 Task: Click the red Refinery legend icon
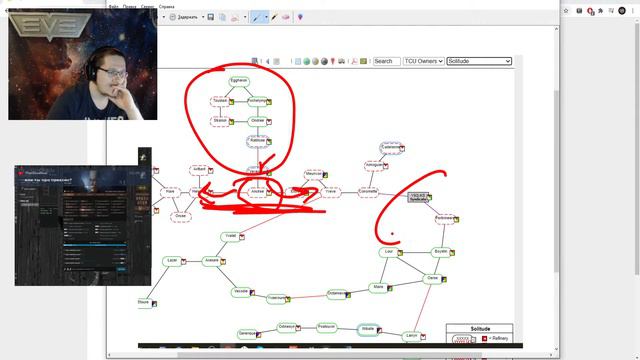click(484, 338)
